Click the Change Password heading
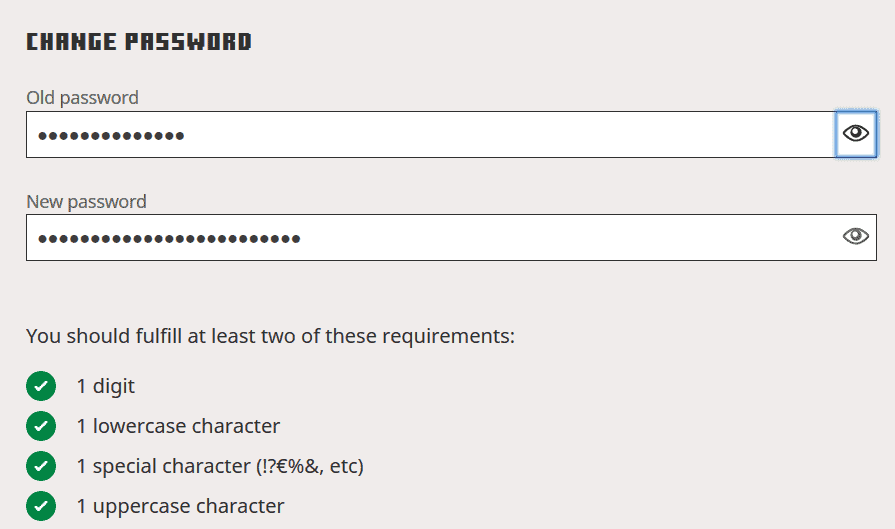 pos(139,42)
